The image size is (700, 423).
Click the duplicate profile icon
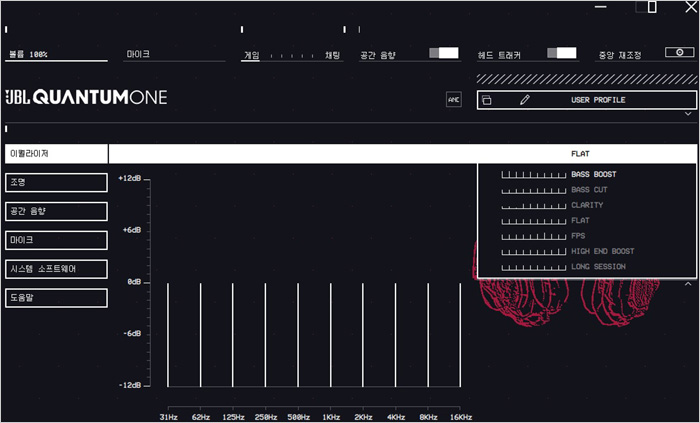(x=487, y=100)
